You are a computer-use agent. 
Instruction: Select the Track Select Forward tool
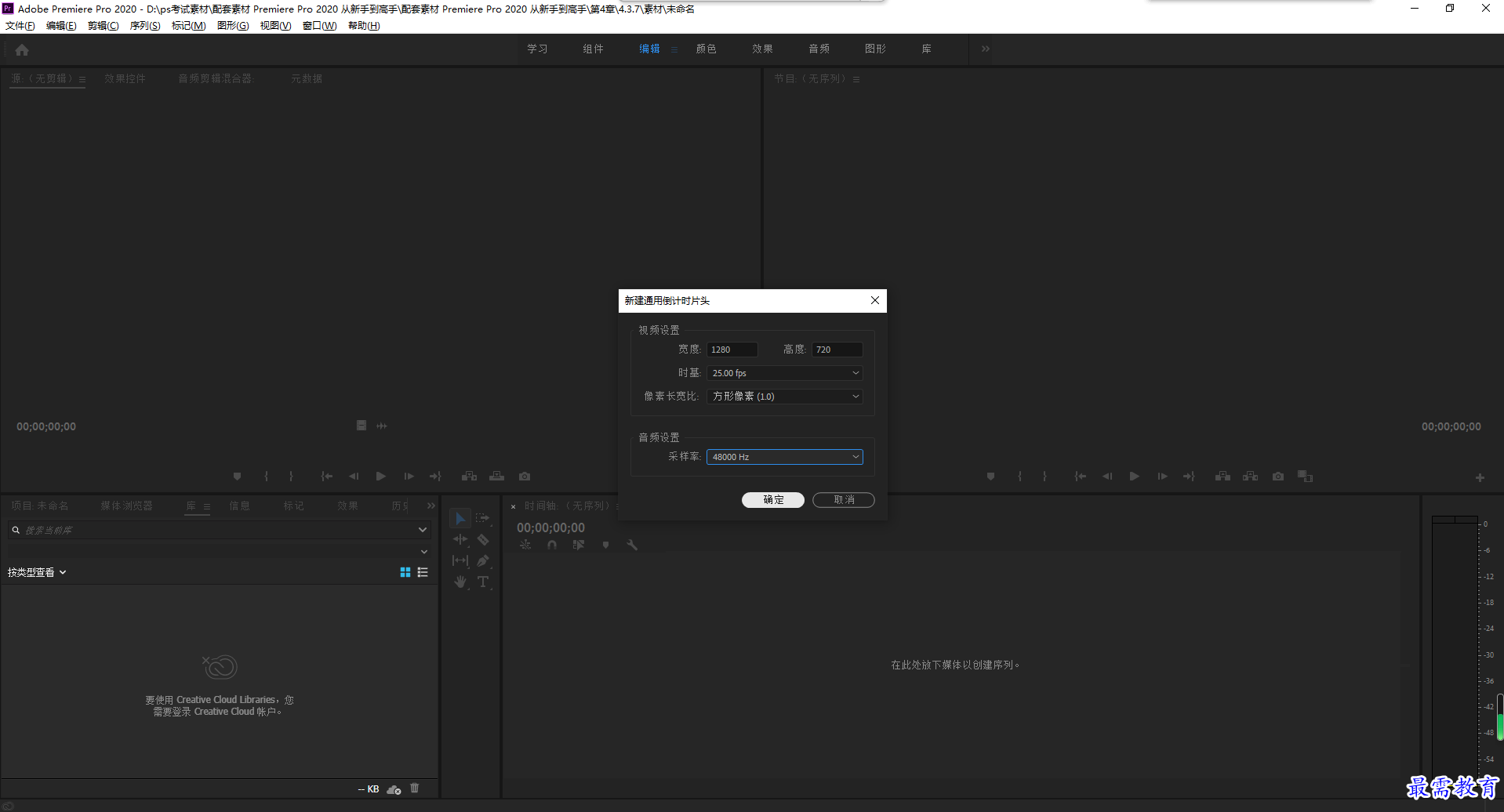[483, 518]
